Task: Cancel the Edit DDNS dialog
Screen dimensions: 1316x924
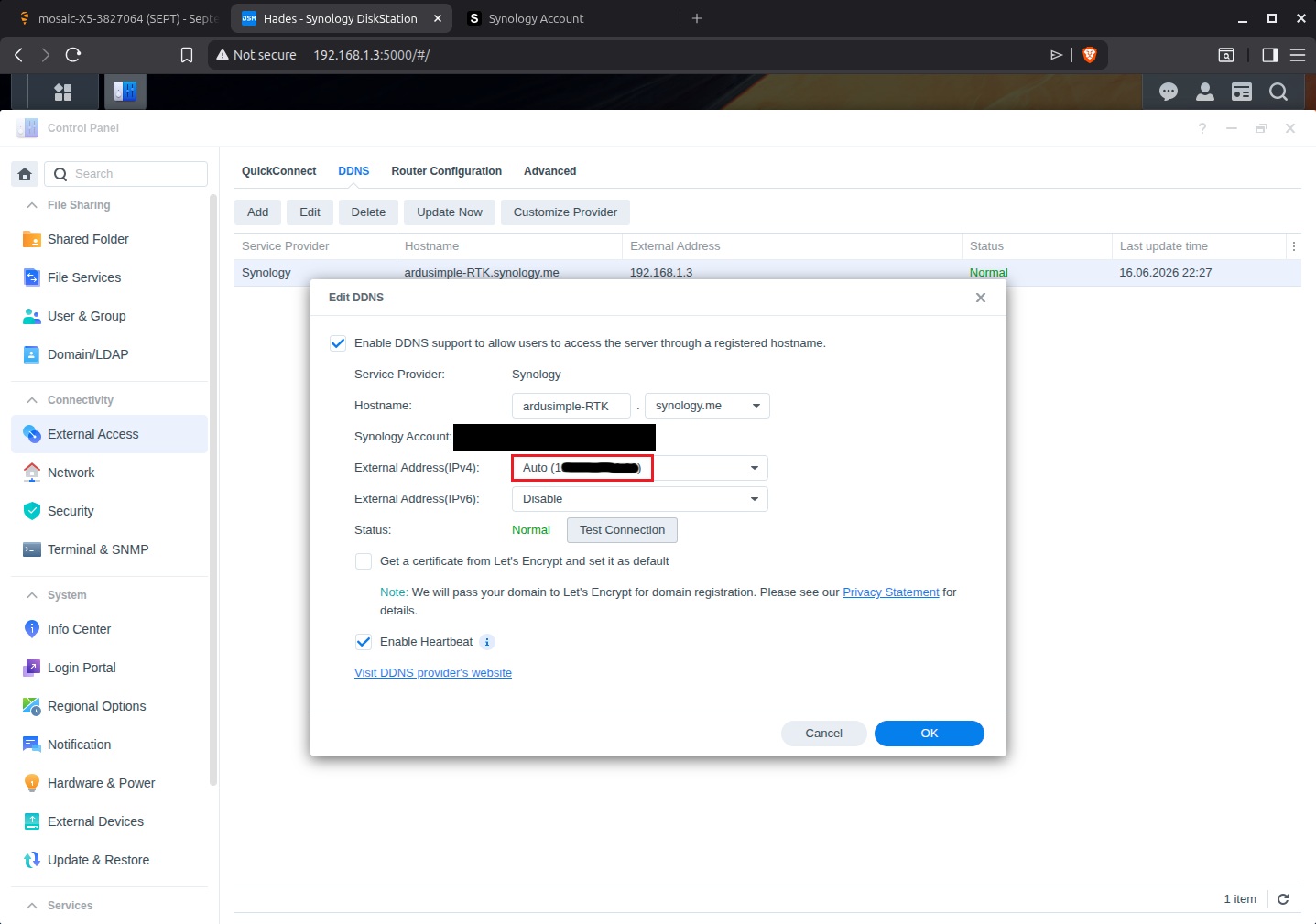Action: point(823,734)
